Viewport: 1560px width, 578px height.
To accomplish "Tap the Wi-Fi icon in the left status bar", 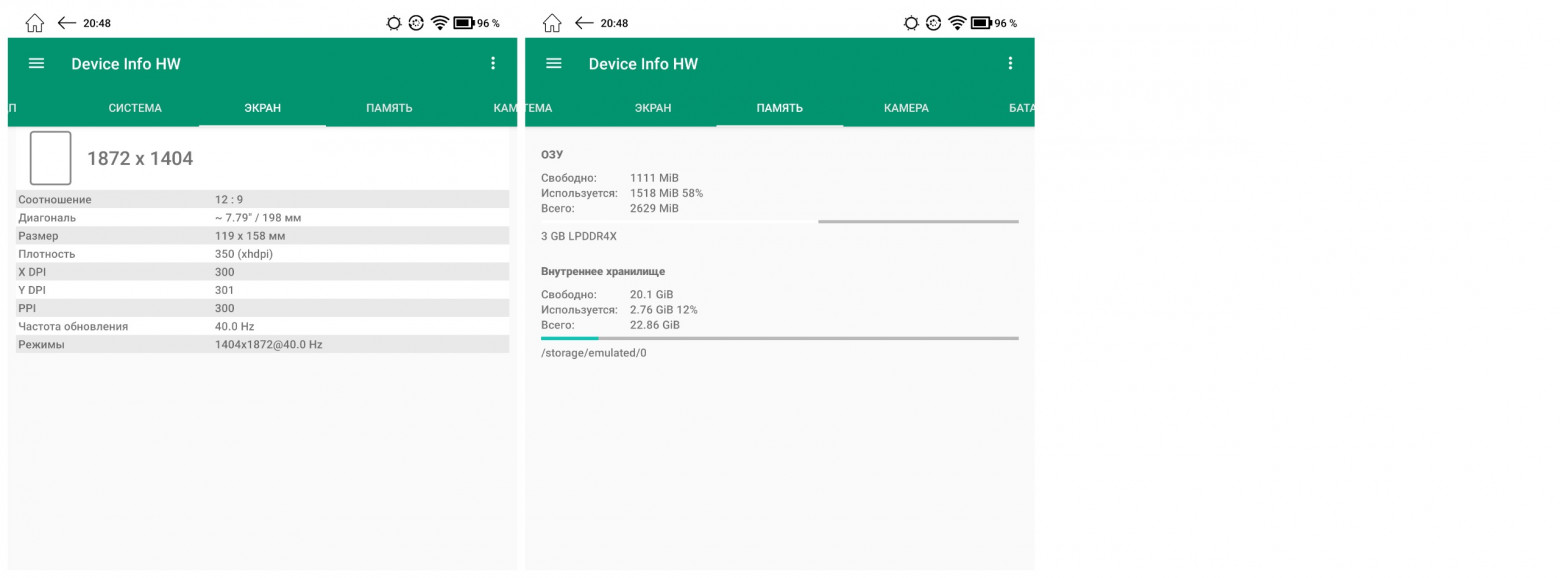I will [440, 23].
